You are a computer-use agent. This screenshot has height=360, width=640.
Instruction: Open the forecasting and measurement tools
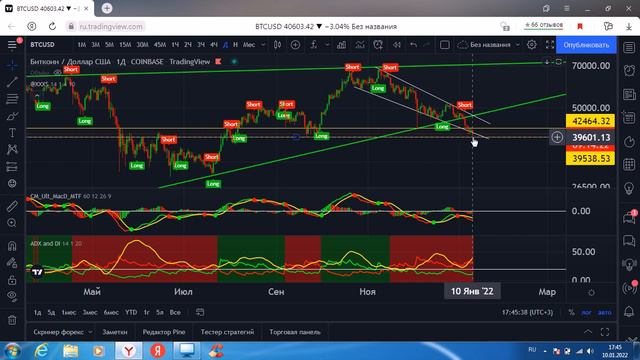click(12, 167)
